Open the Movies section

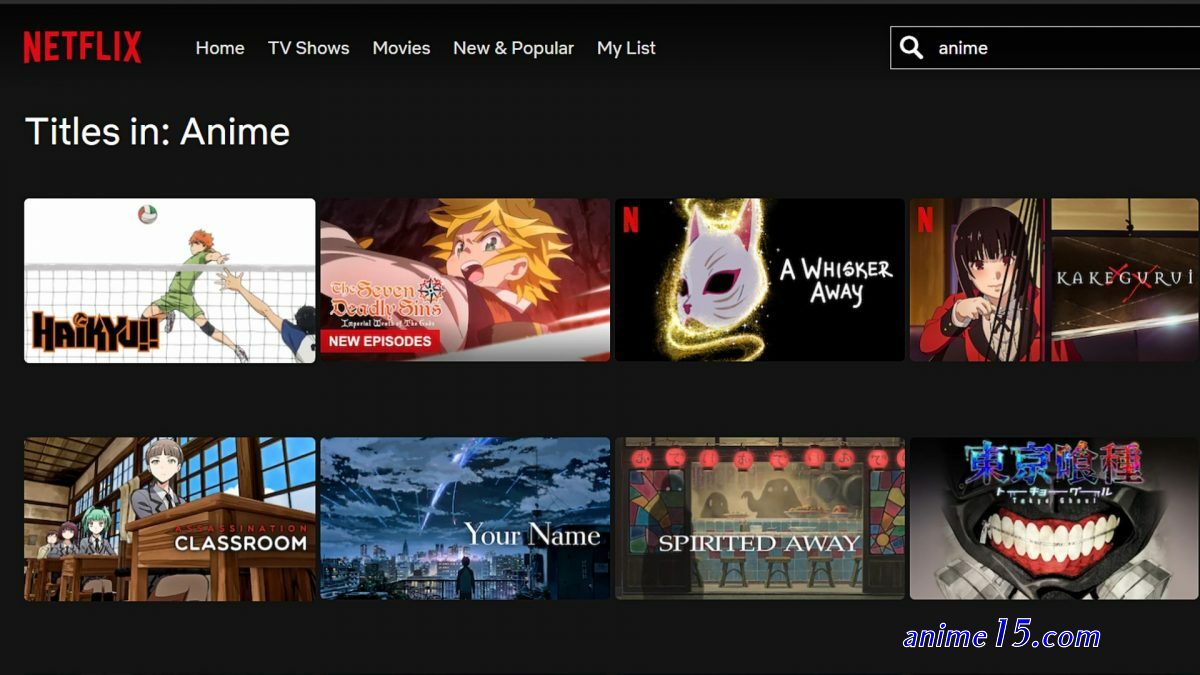(401, 48)
